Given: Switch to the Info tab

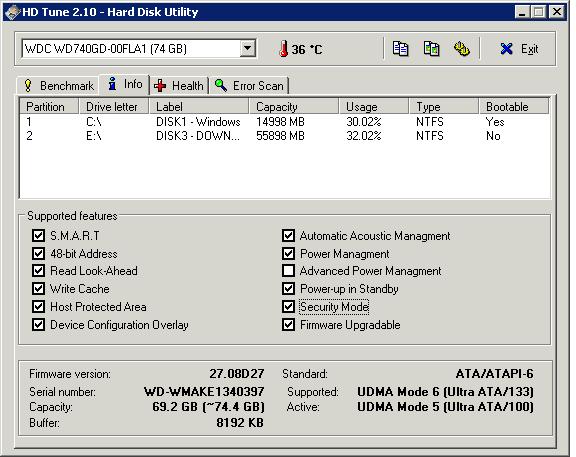Looking at the screenshot, I should tap(124, 84).
